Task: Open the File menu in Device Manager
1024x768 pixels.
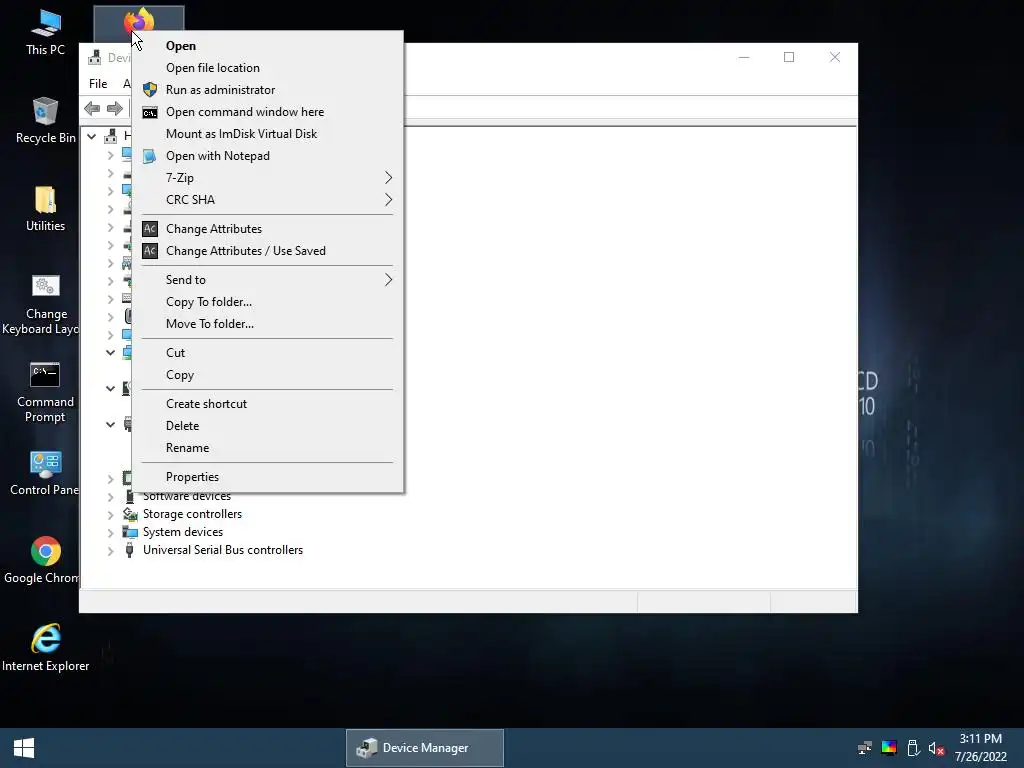Action: (x=98, y=84)
